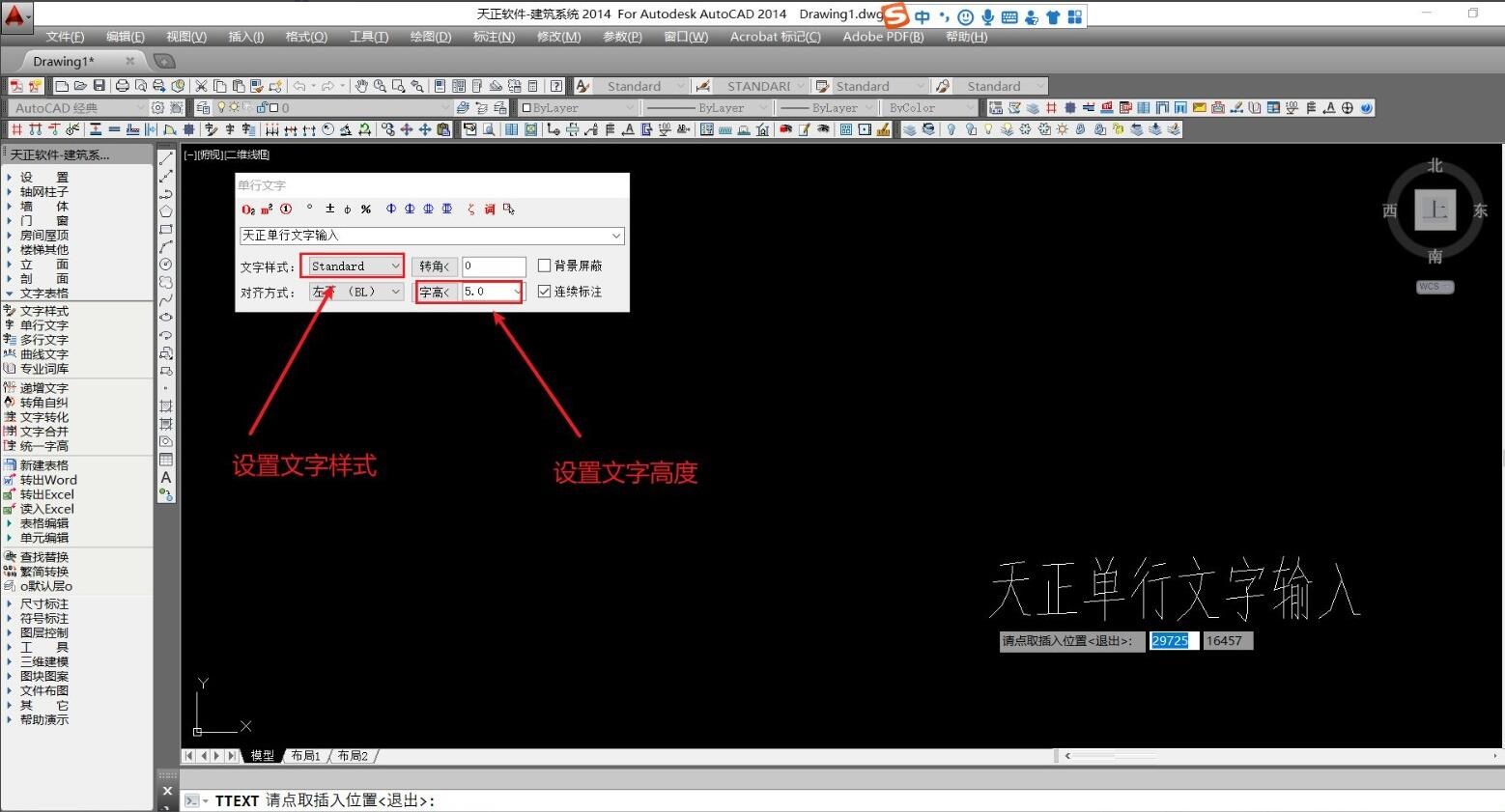
Task: Click the 字高< button
Action: tap(435, 292)
